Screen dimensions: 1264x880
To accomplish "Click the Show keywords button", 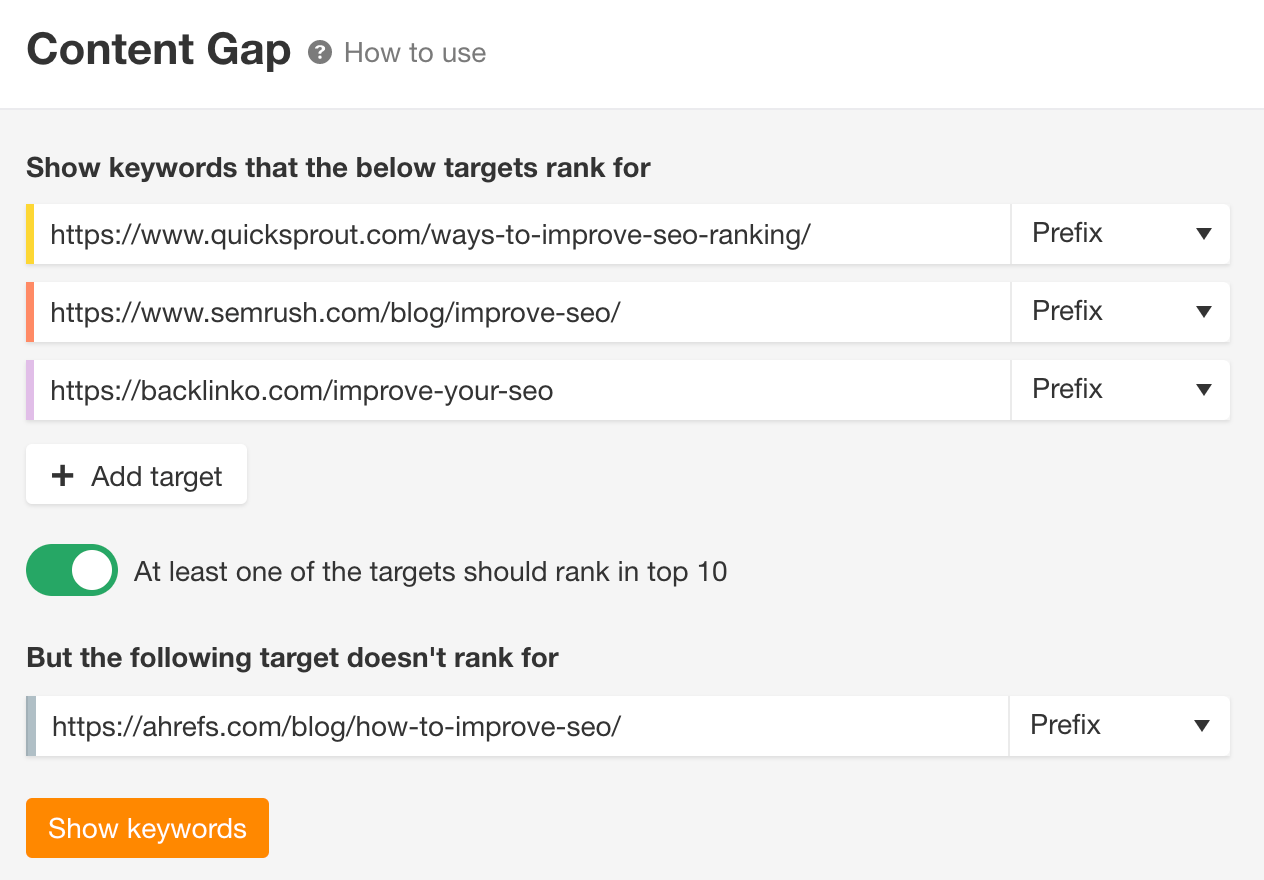I will (x=147, y=828).
